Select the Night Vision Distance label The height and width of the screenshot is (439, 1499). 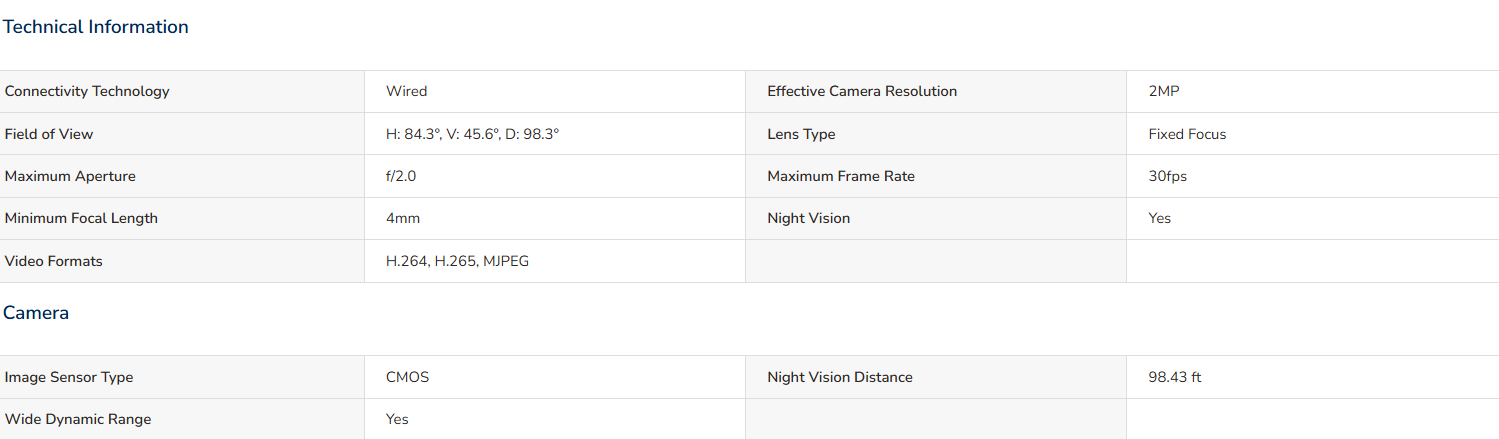tap(840, 377)
